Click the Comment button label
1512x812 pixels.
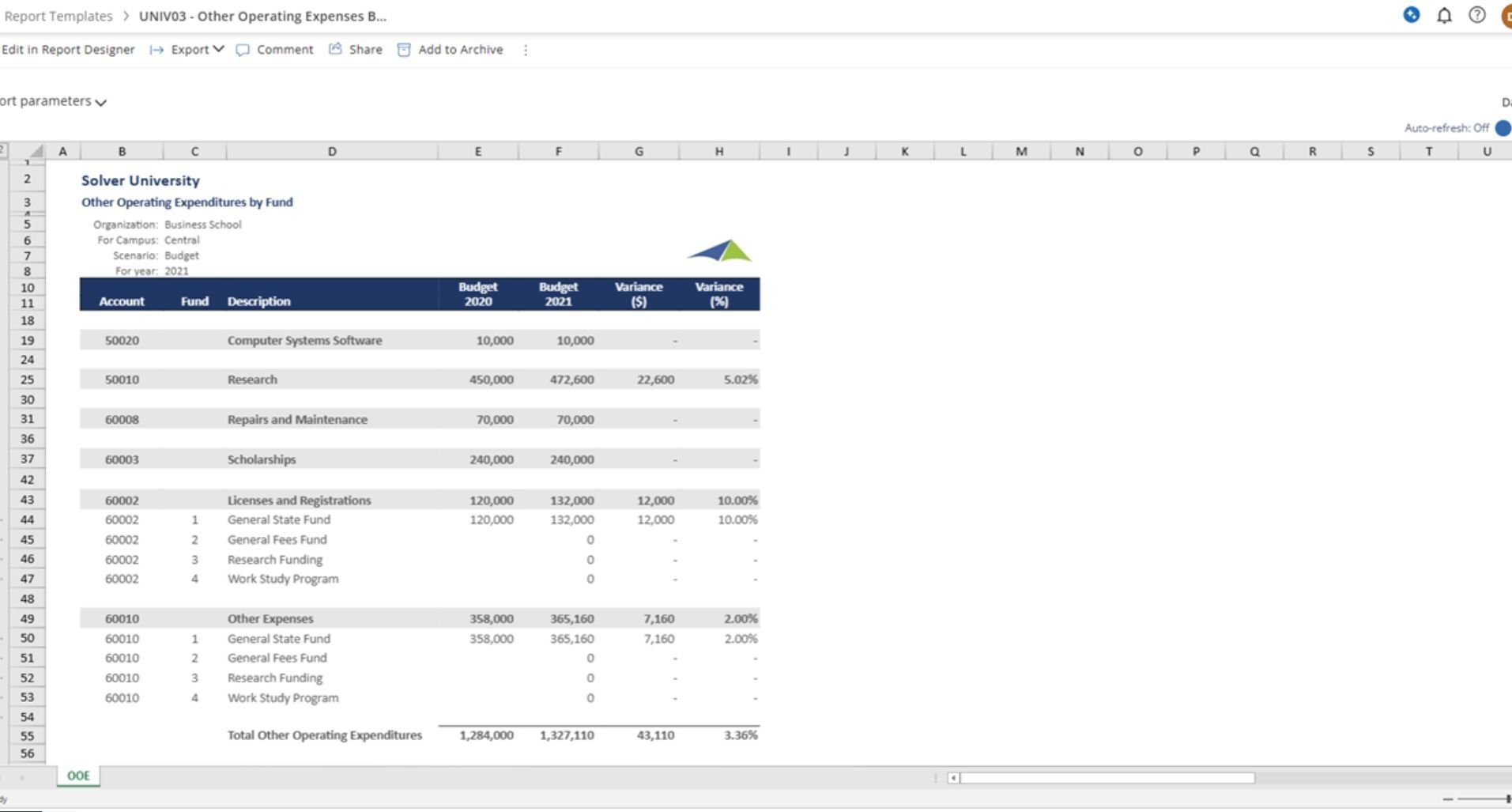(285, 49)
